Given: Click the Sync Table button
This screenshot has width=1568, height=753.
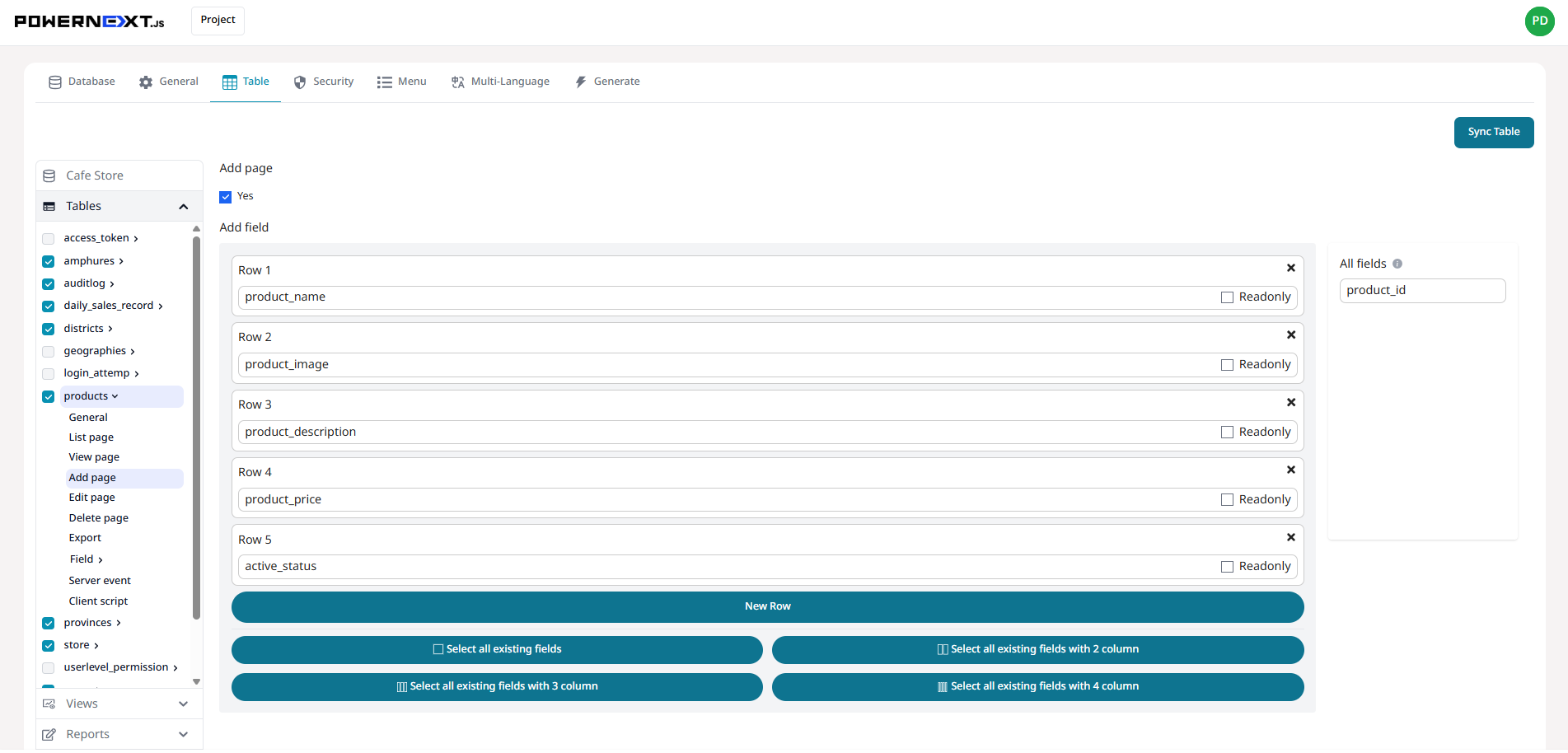Looking at the screenshot, I should pos(1494,133).
